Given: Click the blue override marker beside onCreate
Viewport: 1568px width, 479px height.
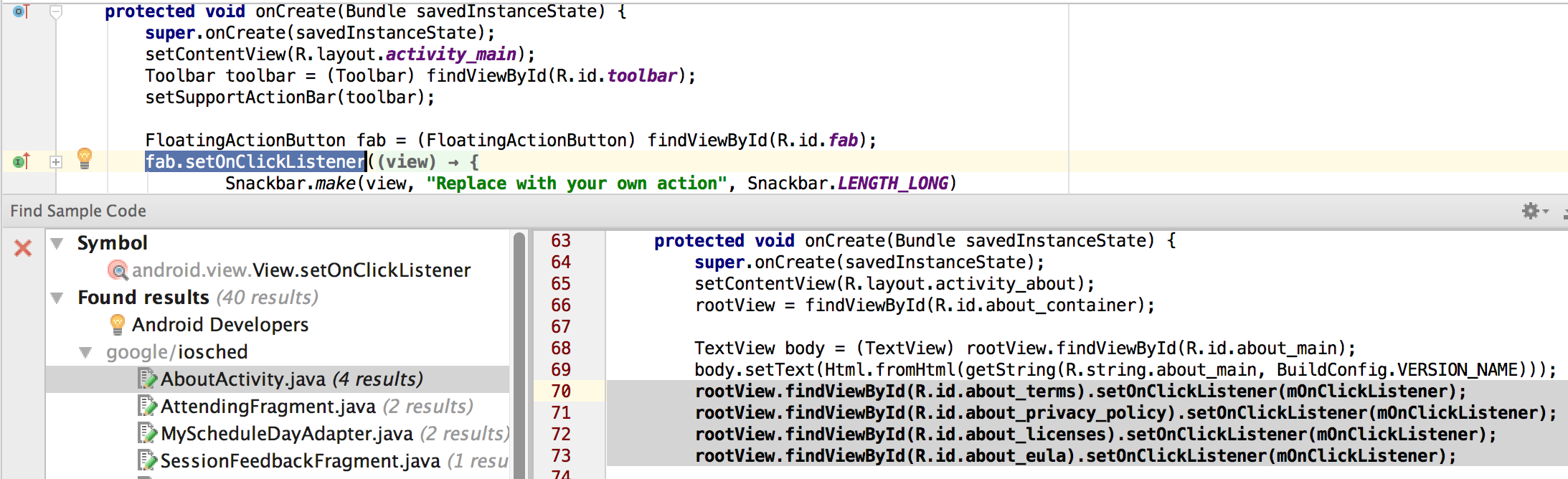Looking at the screenshot, I should [21, 11].
